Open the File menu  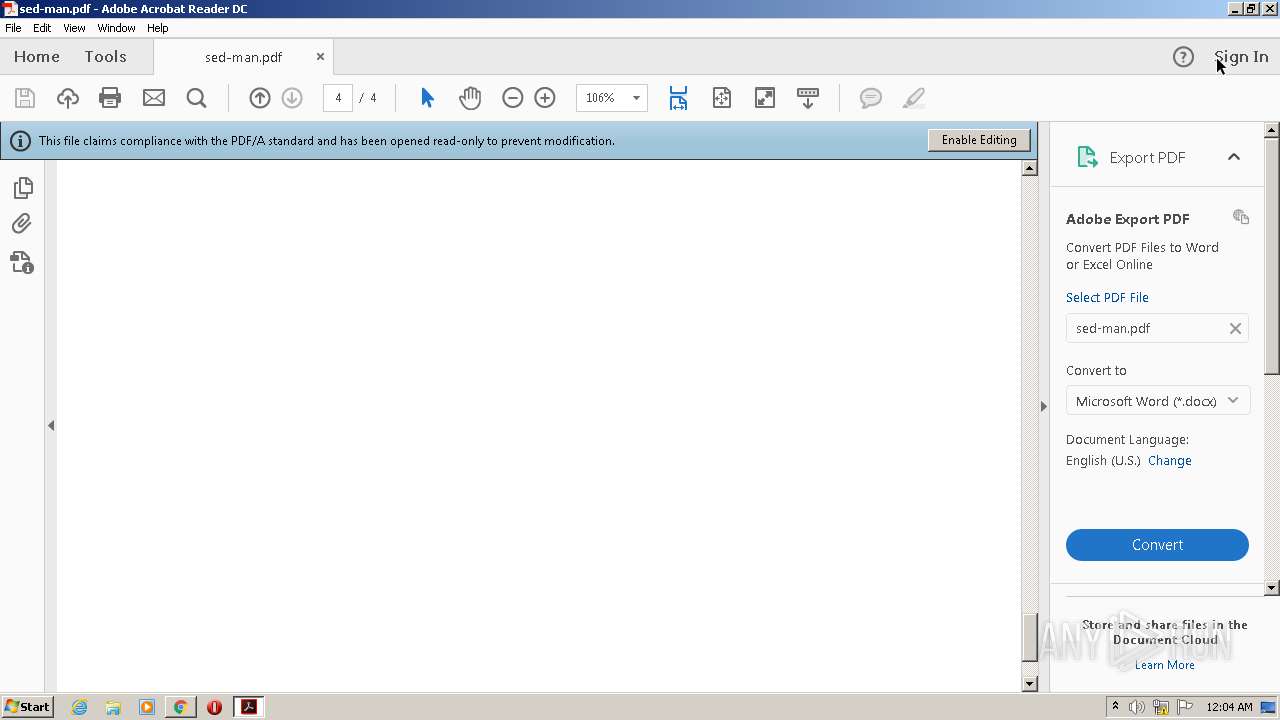tap(13, 28)
